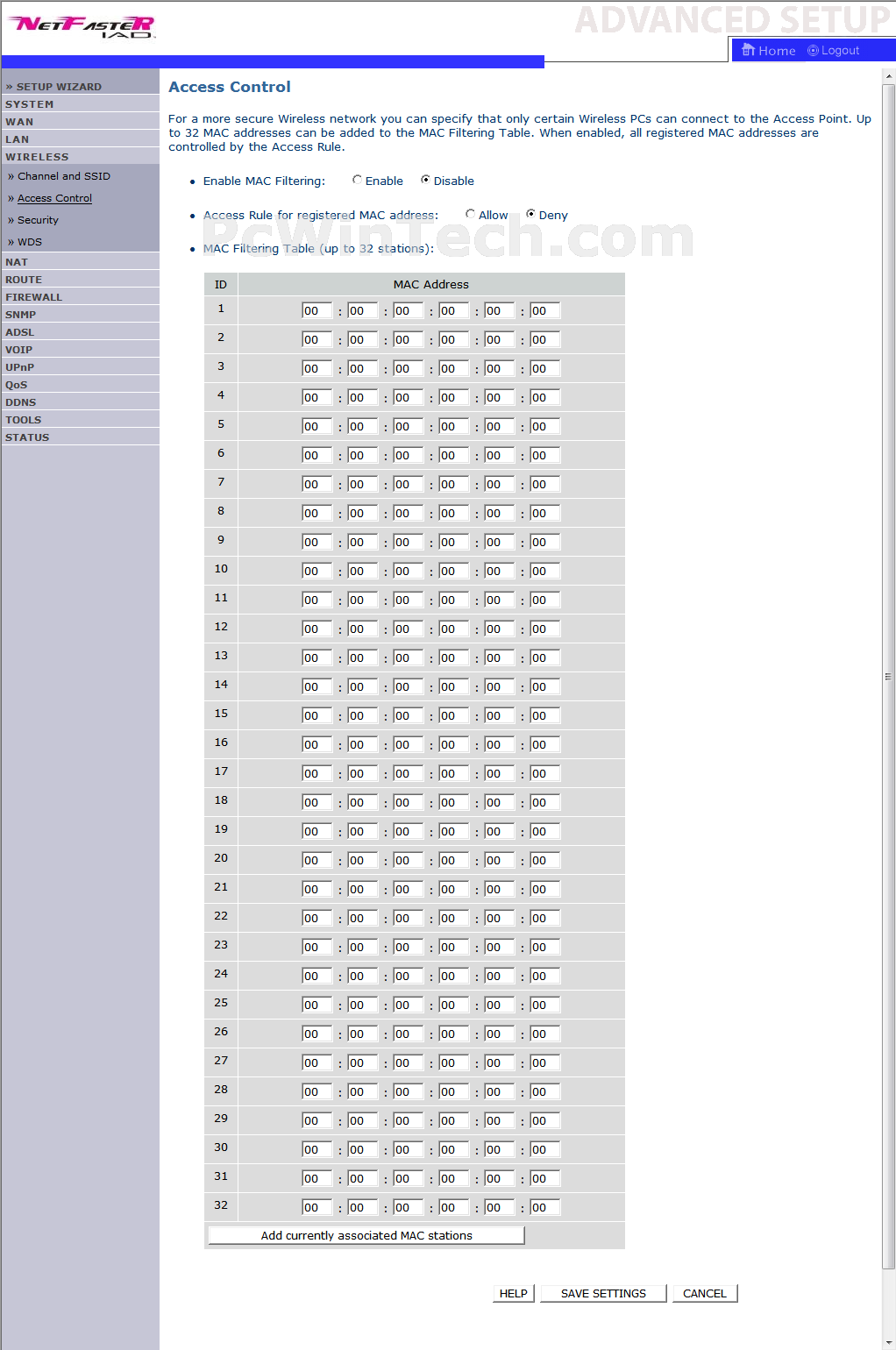Image resolution: width=896 pixels, height=1350 pixels.
Task: Expand the FIREWALL menu section
Action: (x=34, y=297)
